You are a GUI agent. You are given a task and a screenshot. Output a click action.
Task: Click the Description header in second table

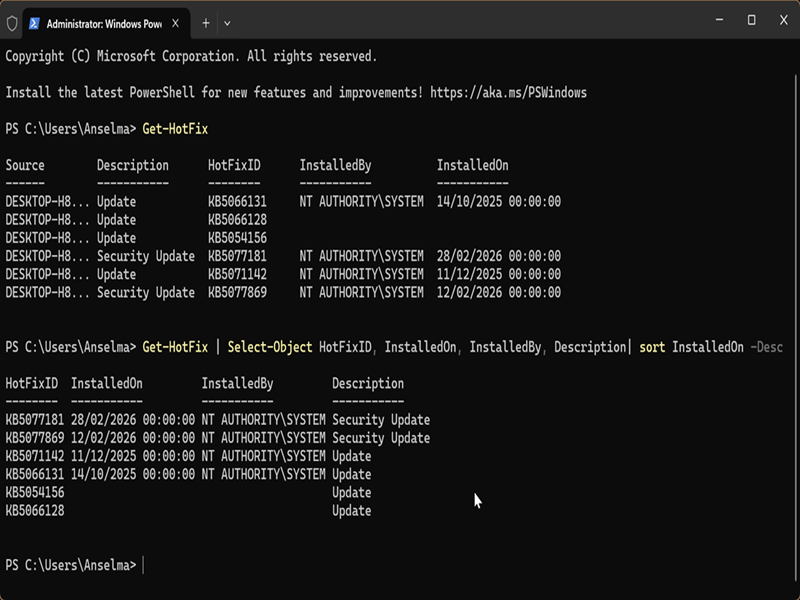[x=368, y=384]
